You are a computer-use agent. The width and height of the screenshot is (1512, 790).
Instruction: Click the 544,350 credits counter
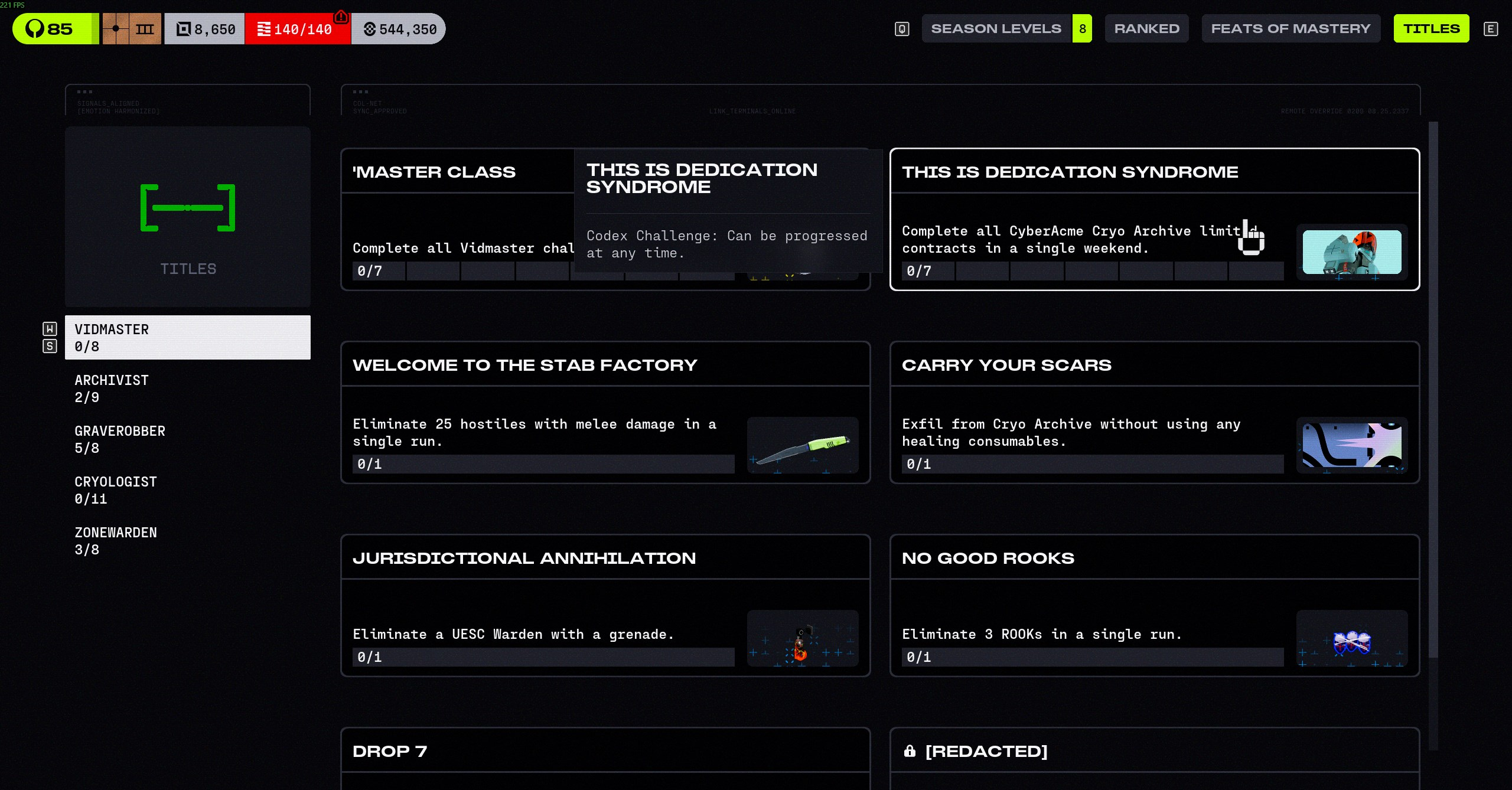(400, 29)
